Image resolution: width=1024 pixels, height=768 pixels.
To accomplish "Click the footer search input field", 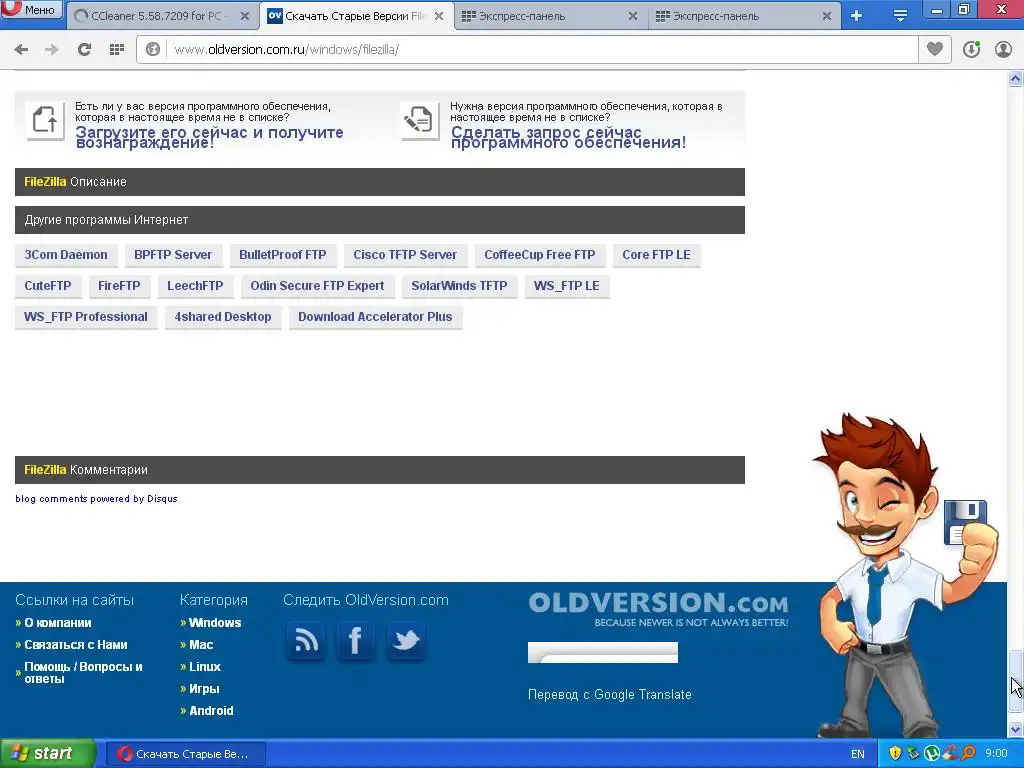I will click(603, 652).
